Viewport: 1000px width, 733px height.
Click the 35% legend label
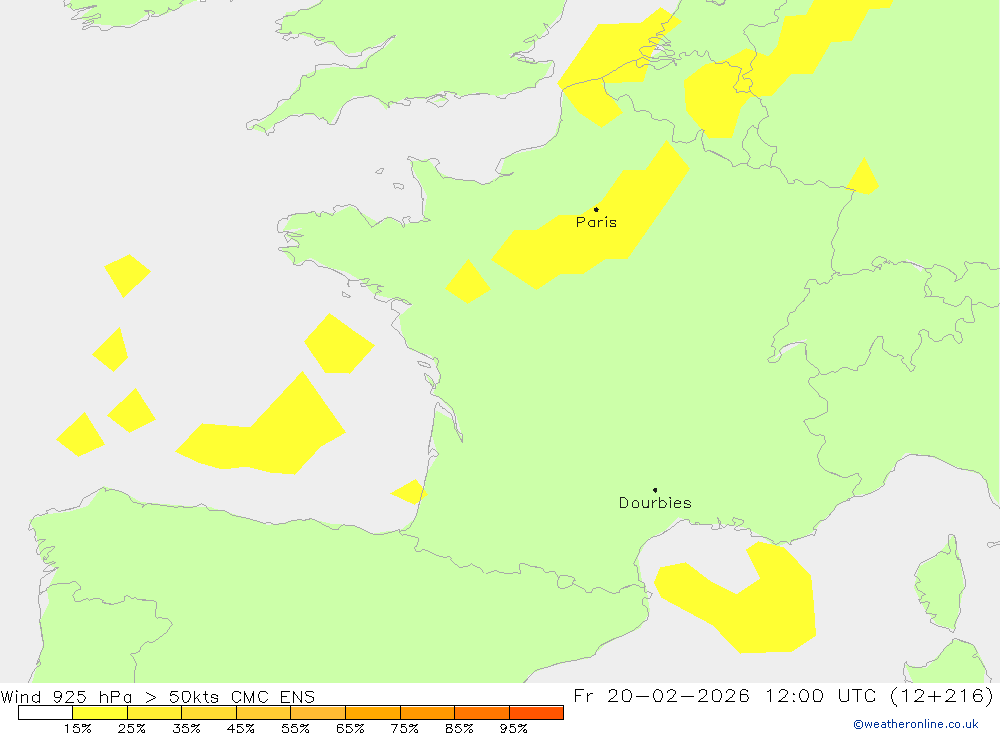(186, 728)
